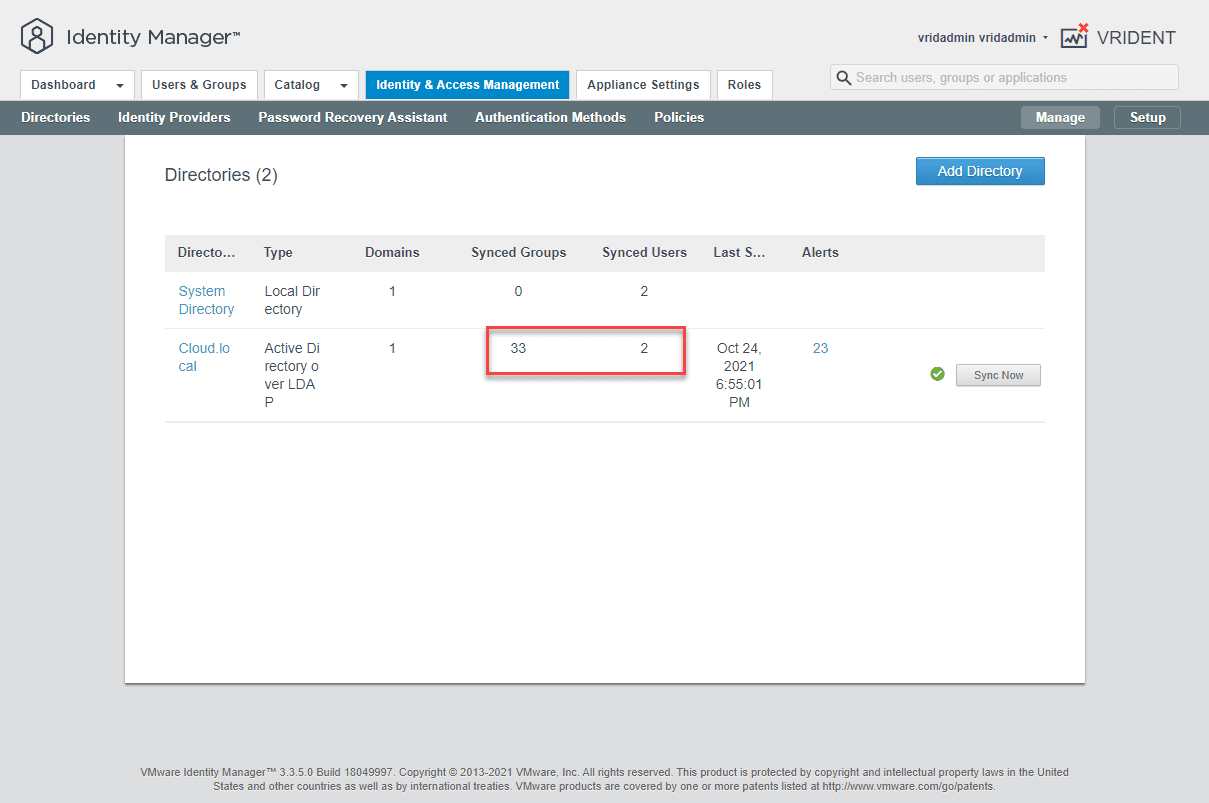1209x803 pixels.
Task: Expand the vridadmin user menu
Action: [x=983, y=38]
